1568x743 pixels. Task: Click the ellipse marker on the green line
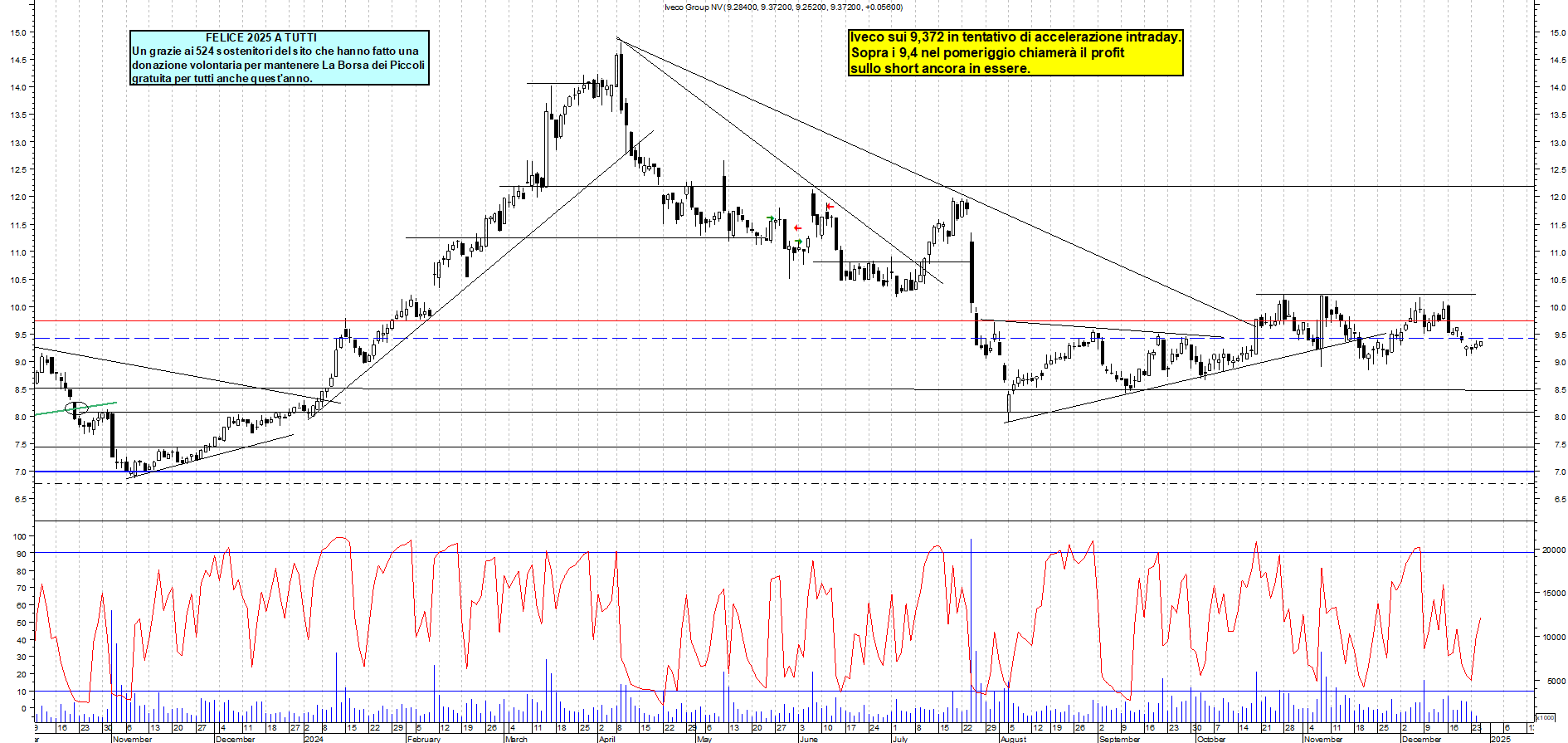click(76, 408)
